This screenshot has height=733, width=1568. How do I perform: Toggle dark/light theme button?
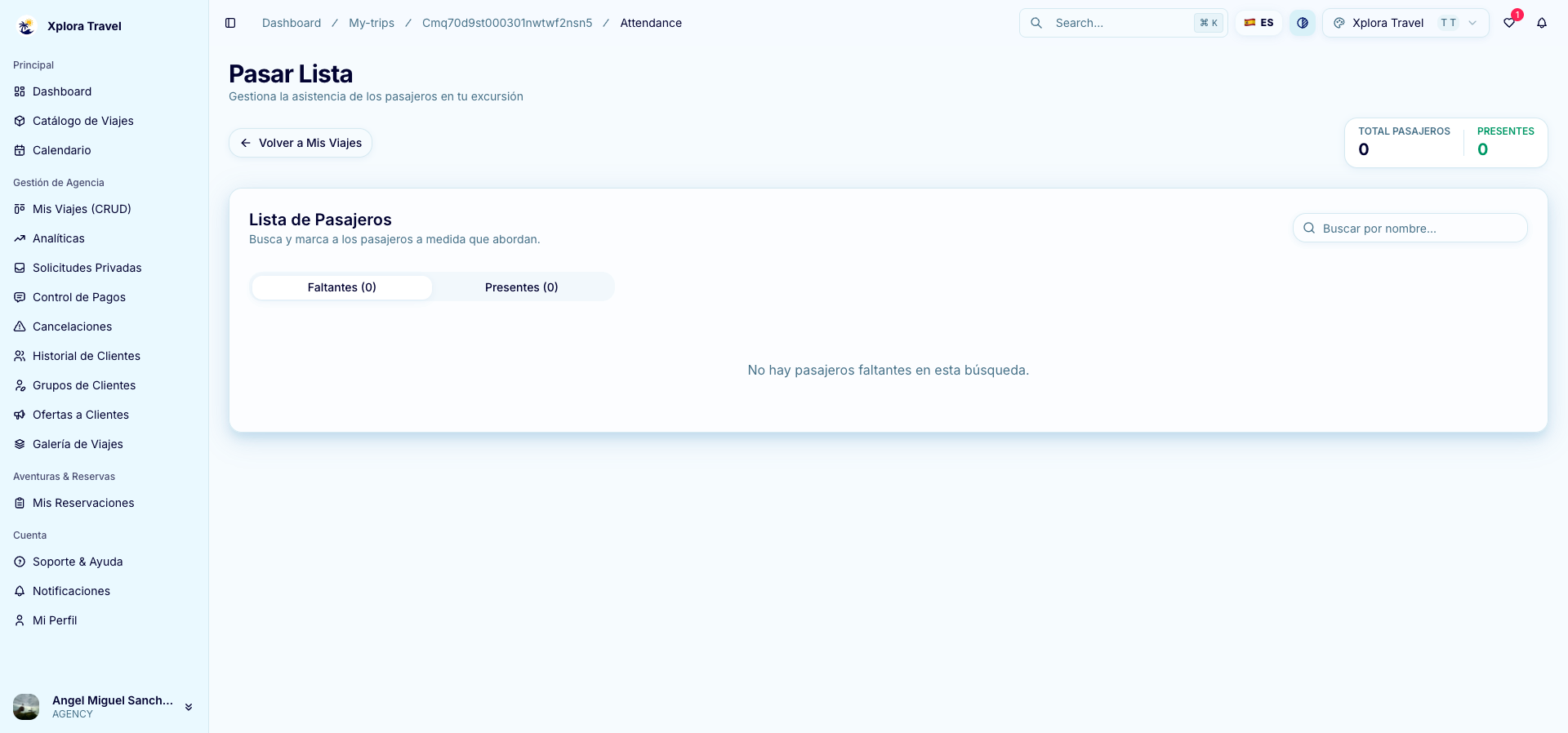coord(1303,23)
